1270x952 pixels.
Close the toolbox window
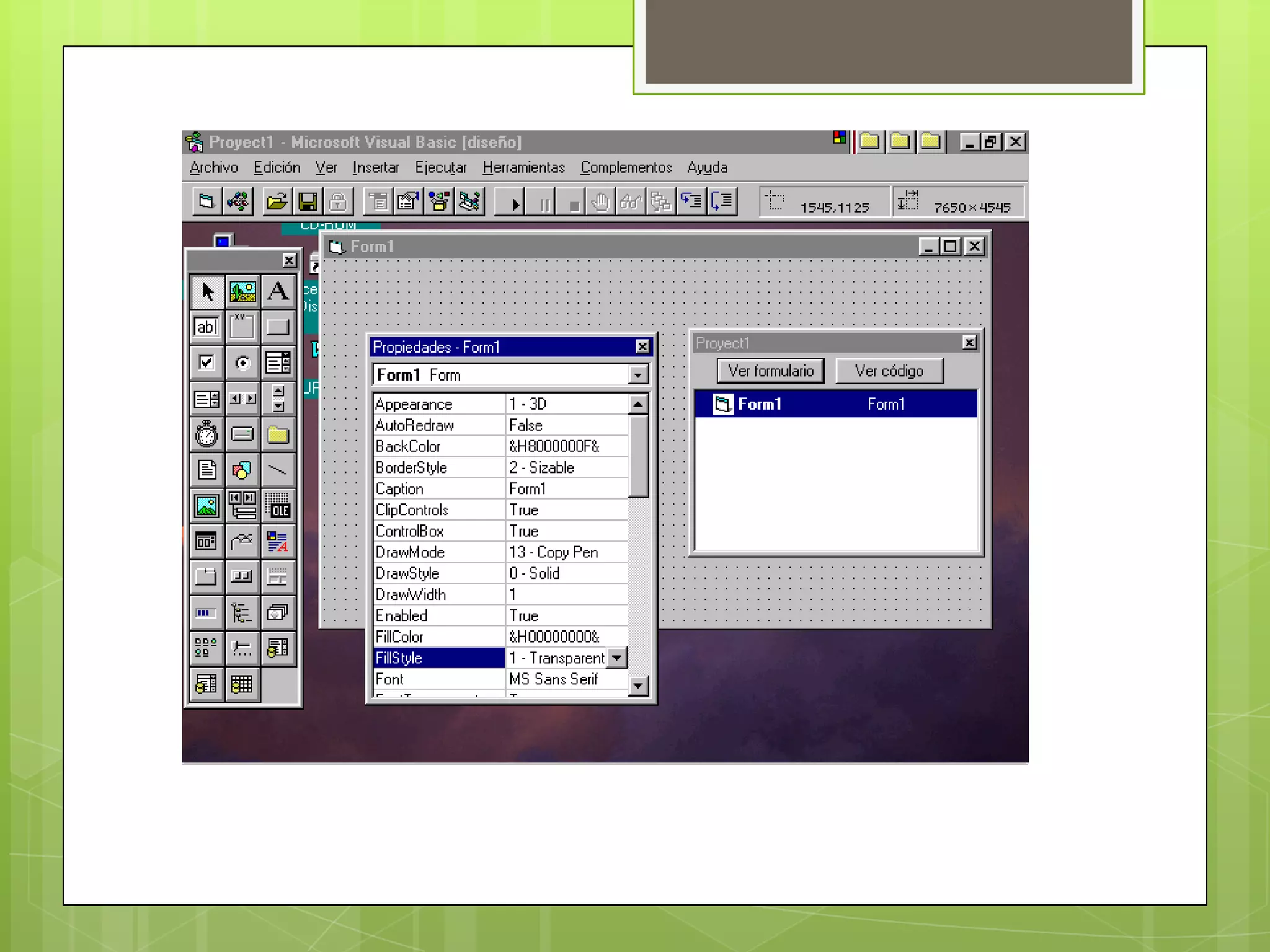click(x=289, y=260)
